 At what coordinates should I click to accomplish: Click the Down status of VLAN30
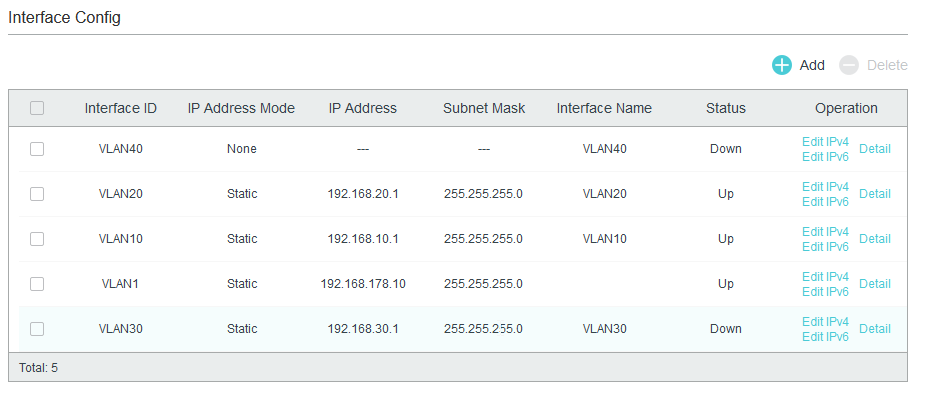pos(726,329)
